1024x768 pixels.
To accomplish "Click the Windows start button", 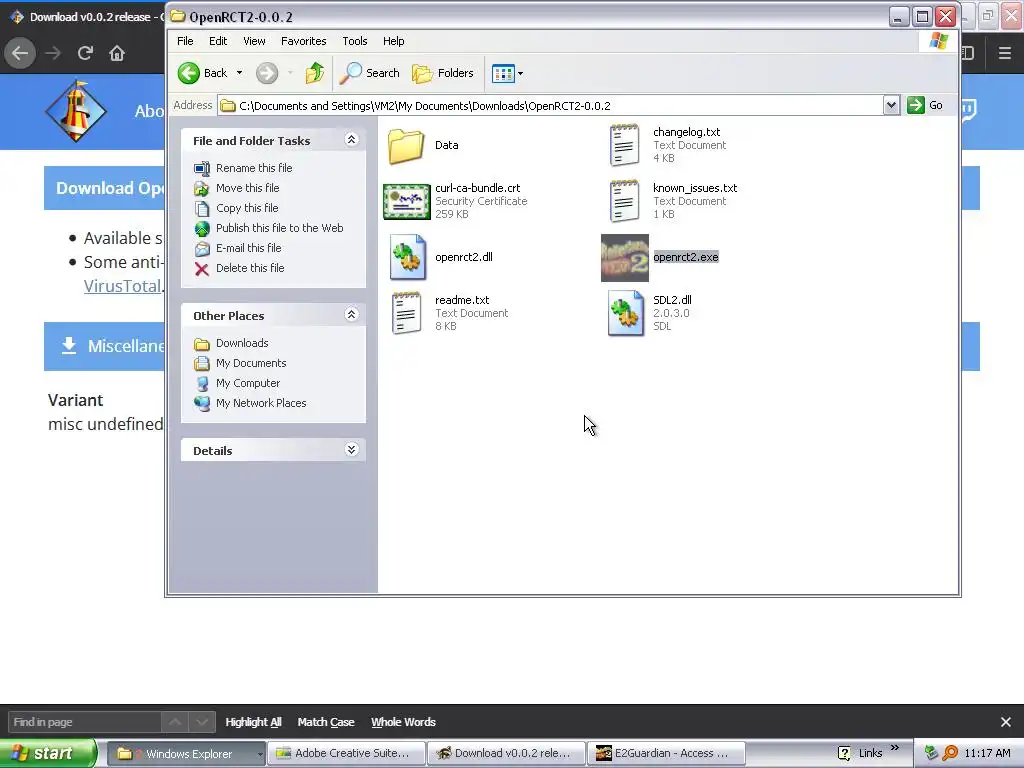I will 48,754.
